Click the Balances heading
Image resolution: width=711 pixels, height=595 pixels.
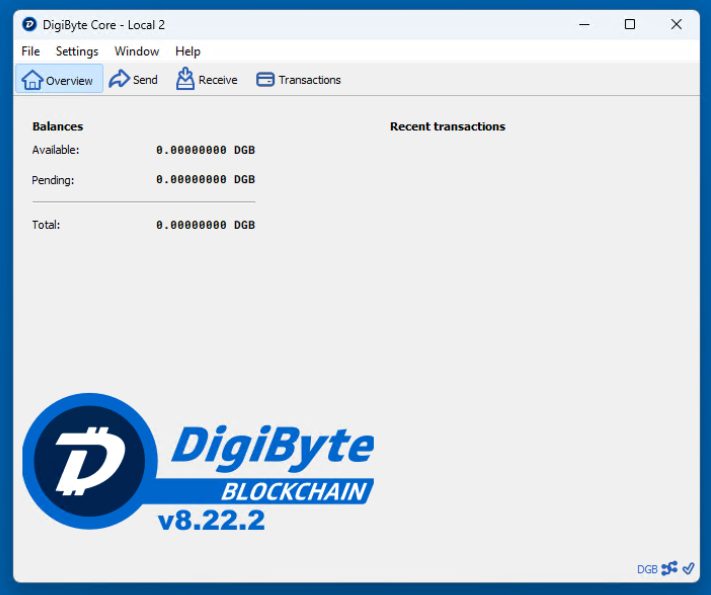pos(58,127)
